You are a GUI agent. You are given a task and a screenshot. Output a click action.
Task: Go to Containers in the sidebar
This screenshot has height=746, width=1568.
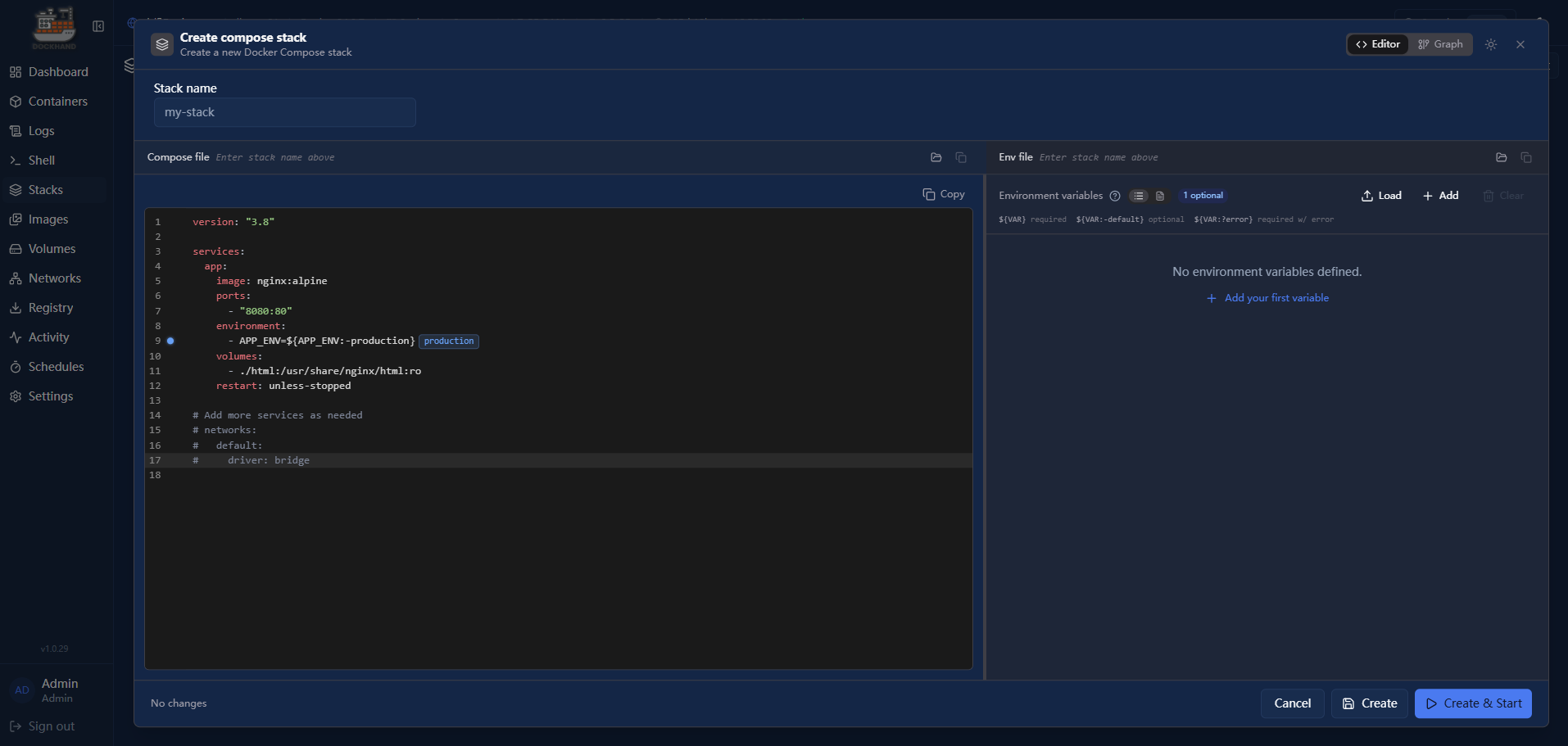coord(54,102)
